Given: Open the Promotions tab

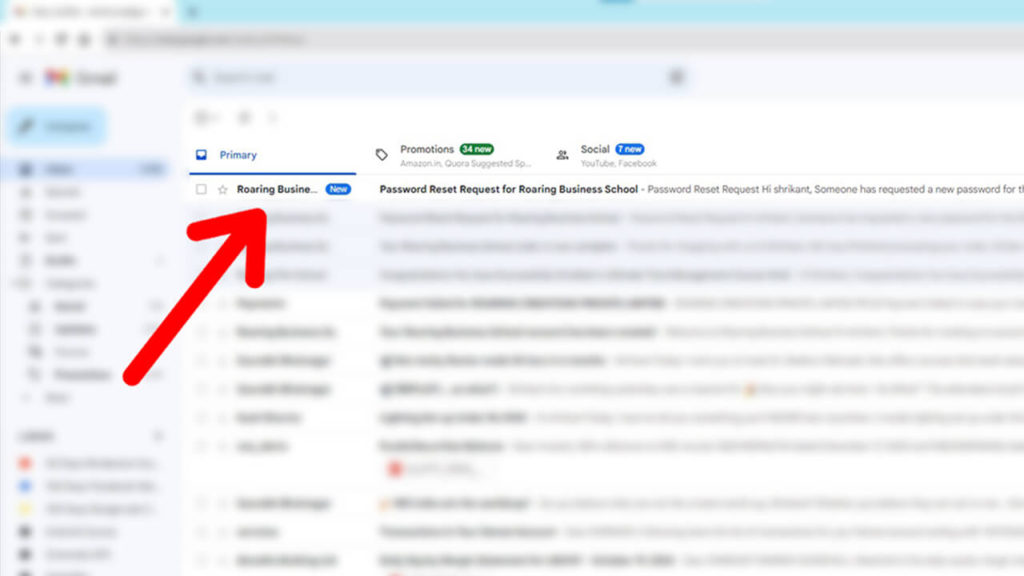Looking at the screenshot, I should pos(454,155).
